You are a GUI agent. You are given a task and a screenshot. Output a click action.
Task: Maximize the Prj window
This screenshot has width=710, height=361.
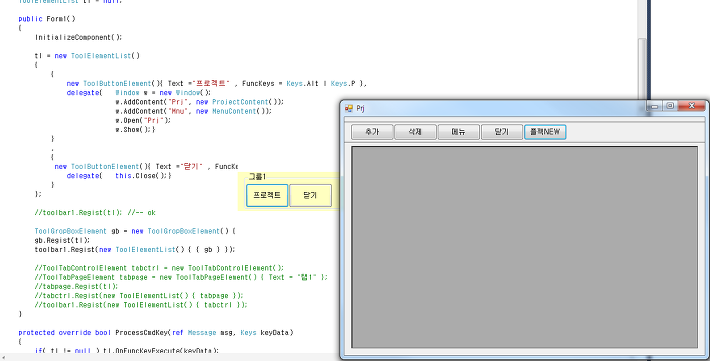pyautogui.click(x=670, y=106)
